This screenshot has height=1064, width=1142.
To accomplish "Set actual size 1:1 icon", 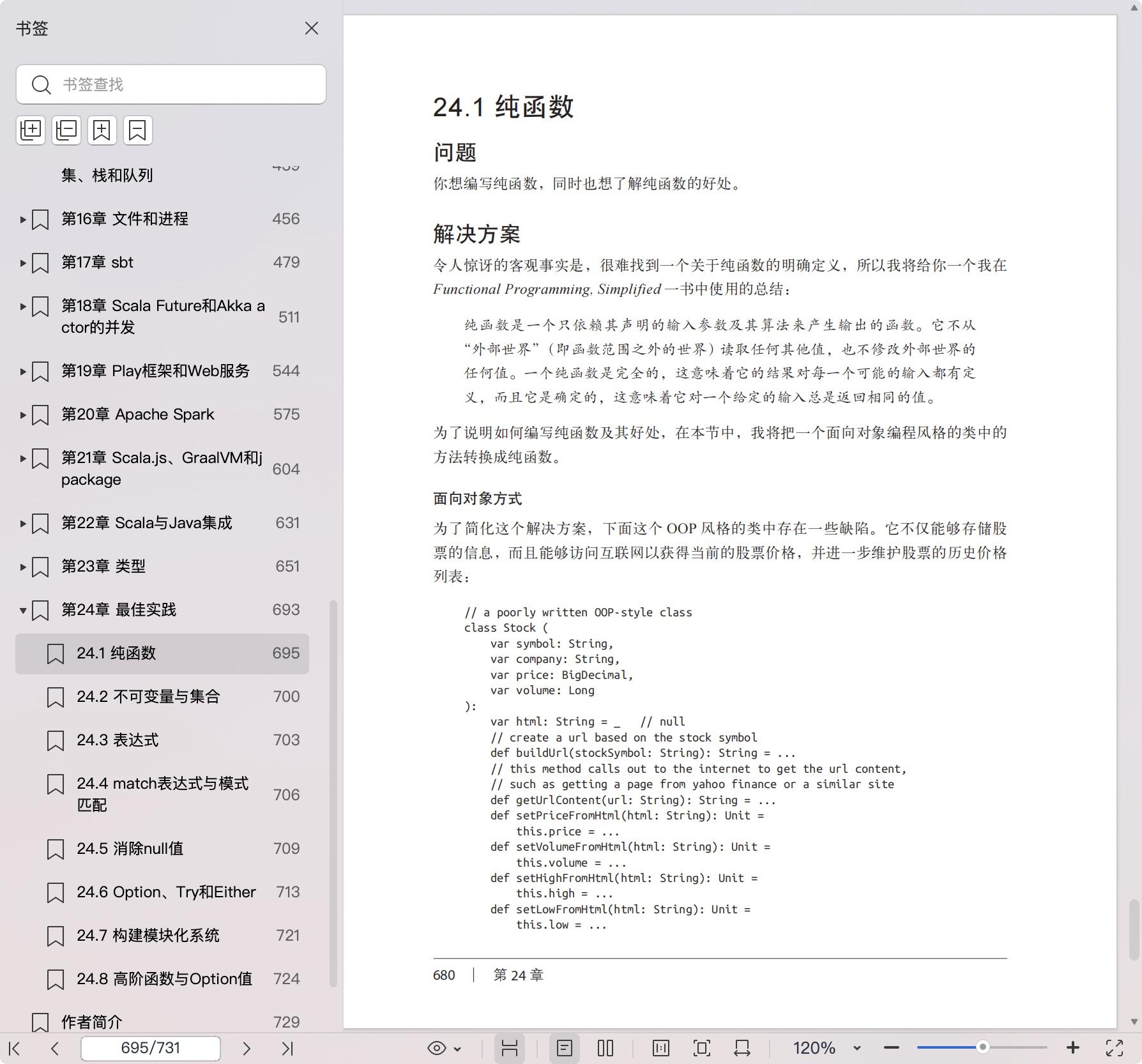I will click(661, 1048).
